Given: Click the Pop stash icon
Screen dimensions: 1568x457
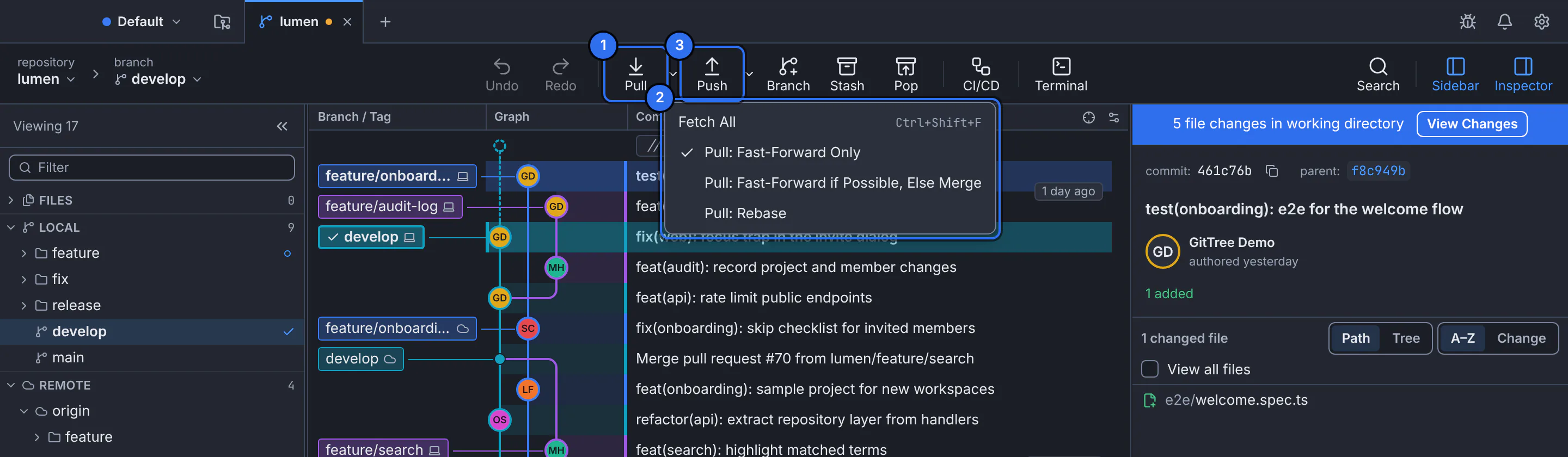Looking at the screenshot, I should (905, 74).
